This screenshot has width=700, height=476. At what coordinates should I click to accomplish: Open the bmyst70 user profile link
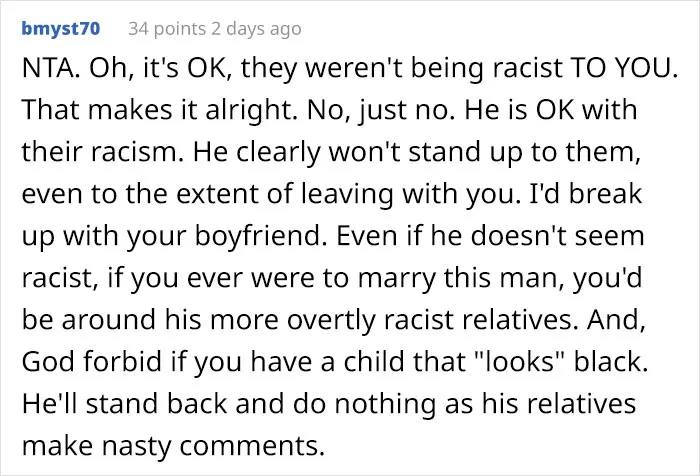61,29
